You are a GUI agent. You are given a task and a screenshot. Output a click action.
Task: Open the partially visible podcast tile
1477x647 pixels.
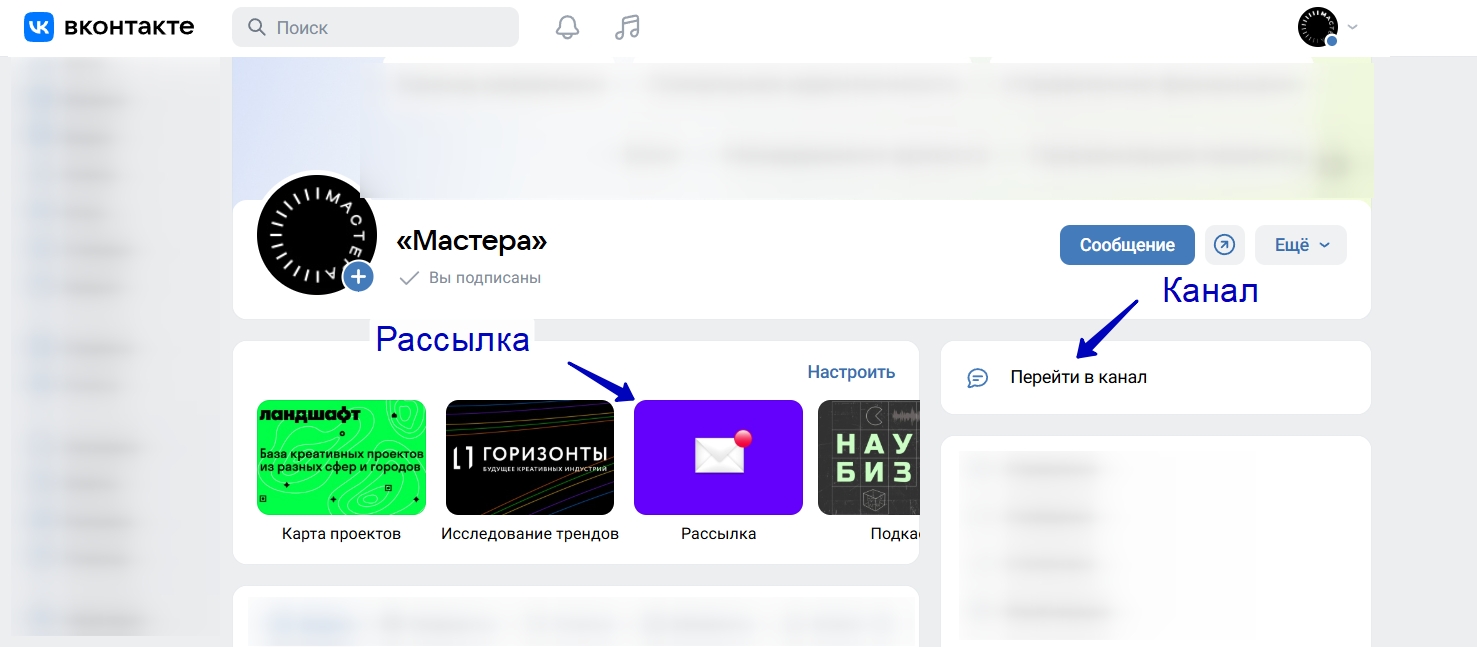867,458
